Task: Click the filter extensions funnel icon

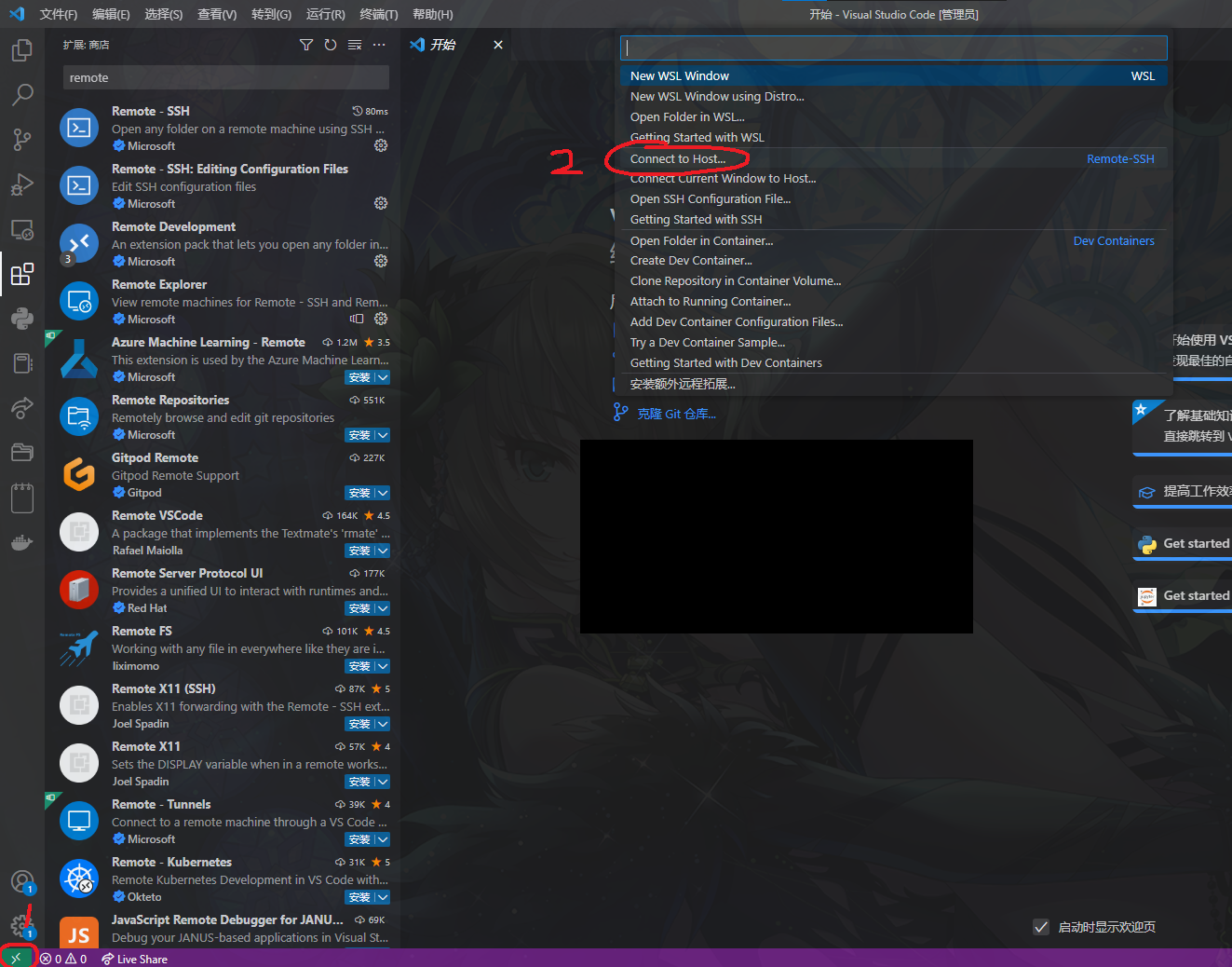Action: 306,45
